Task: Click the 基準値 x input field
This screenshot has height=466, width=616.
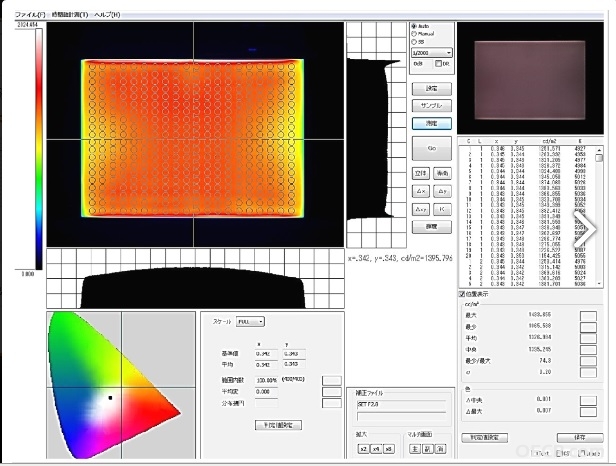Action: pyautogui.click(x=266, y=354)
